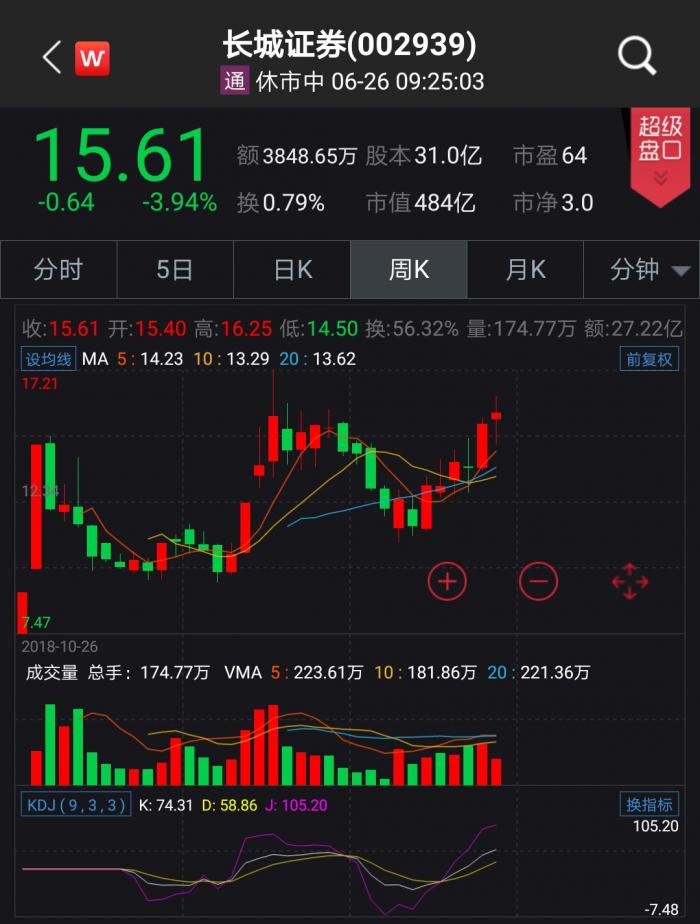The width and height of the screenshot is (700, 924).
Task: Tap the VMA 20: 221.36万 value
Action: click(538, 673)
